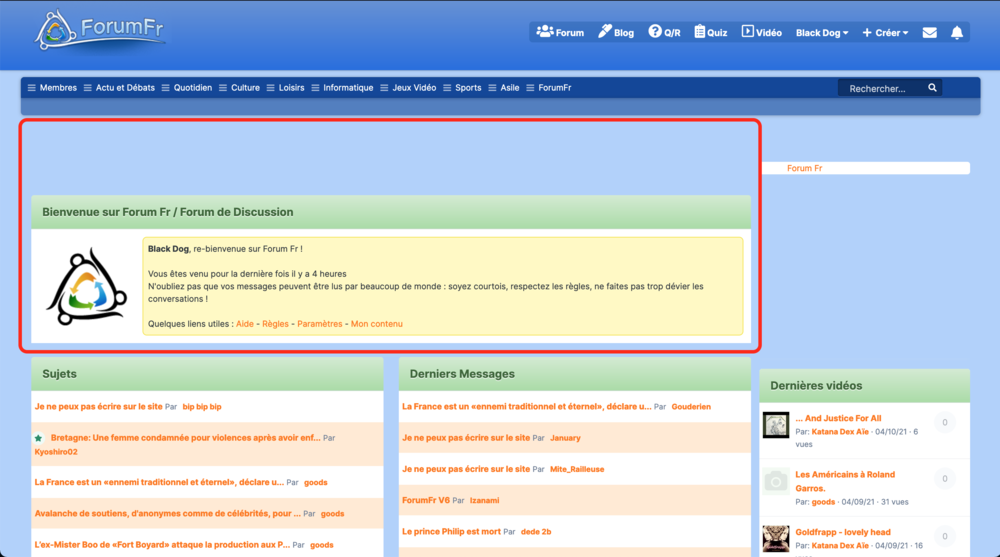Open the envelope messages icon
Screen dimensions: 1000x557
click(929, 33)
